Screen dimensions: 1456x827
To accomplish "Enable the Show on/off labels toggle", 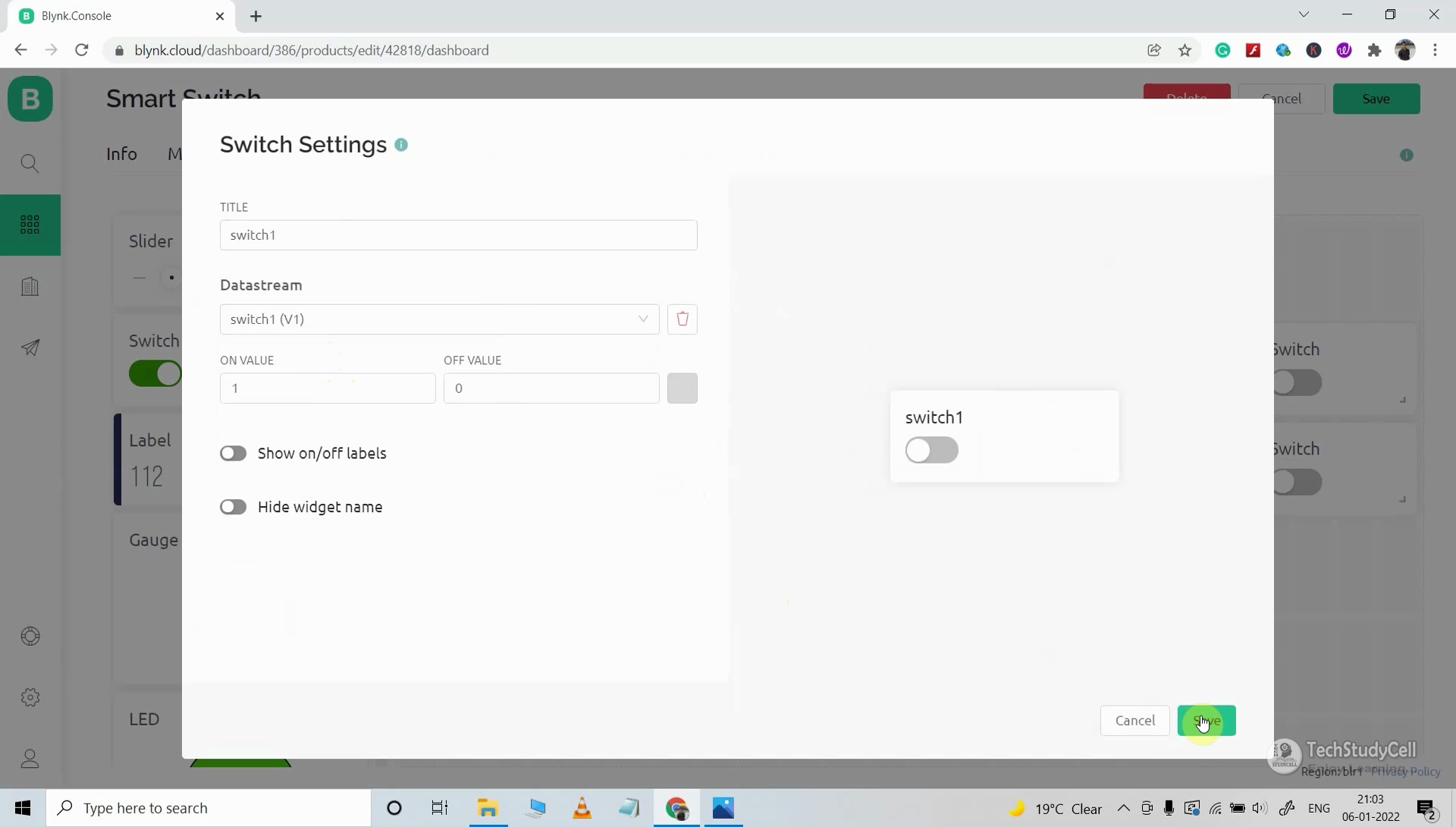I will click(234, 453).
